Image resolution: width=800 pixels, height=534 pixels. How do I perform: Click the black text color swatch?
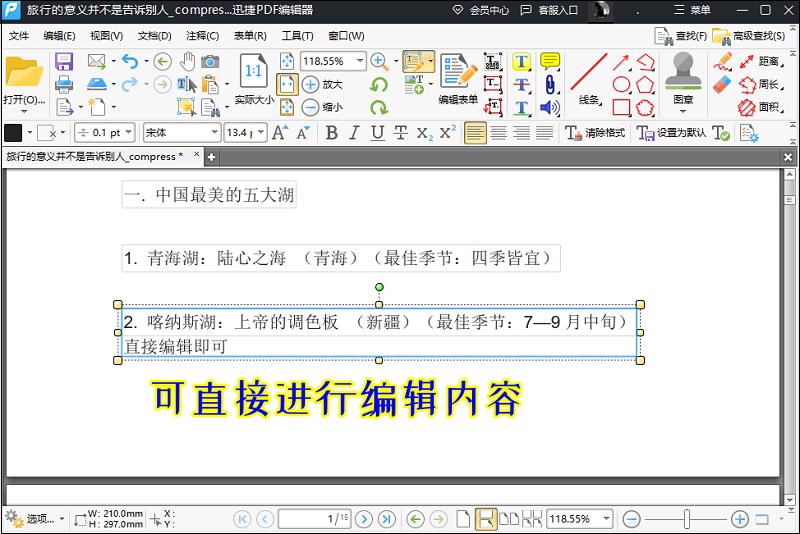click(x=13, y=133)
